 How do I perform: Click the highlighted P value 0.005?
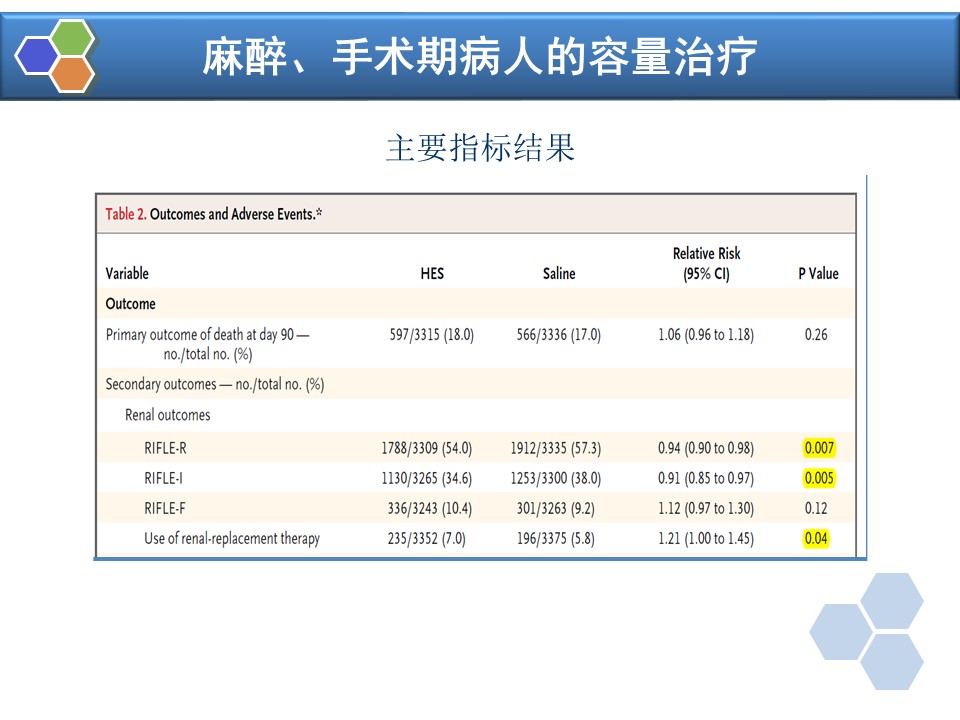click(819, 478)
